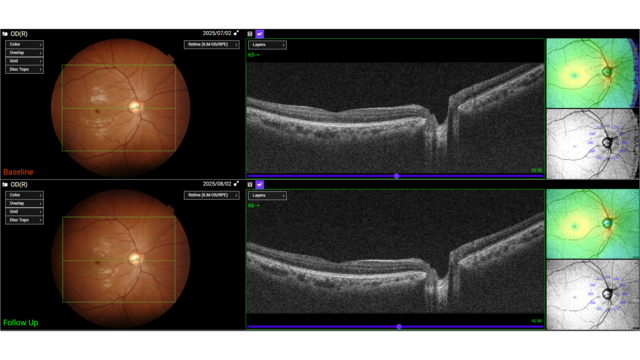This screenshot has width=640, height=360.
Task: Expand the baseline fundus image view icon
Action: 236,33
